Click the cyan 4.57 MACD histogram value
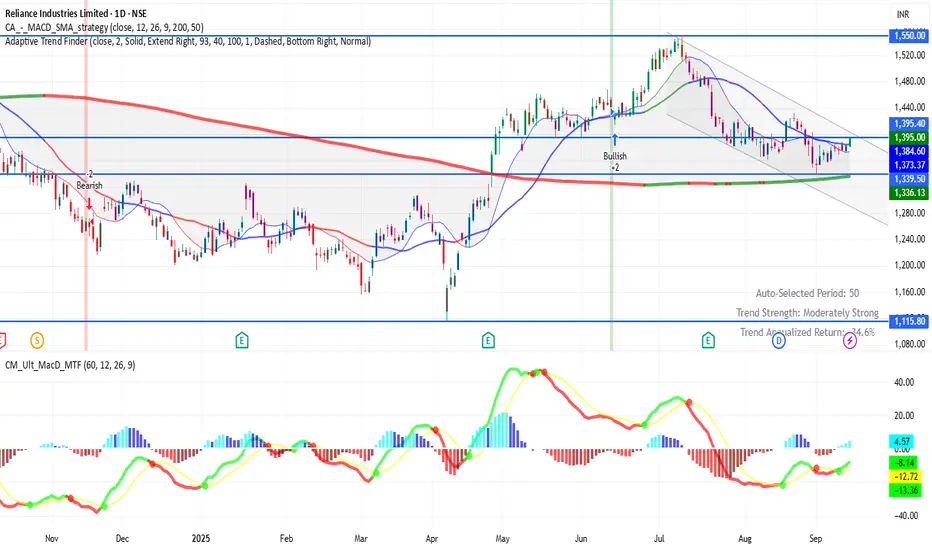Screen dimensions: 932x550 902,441
